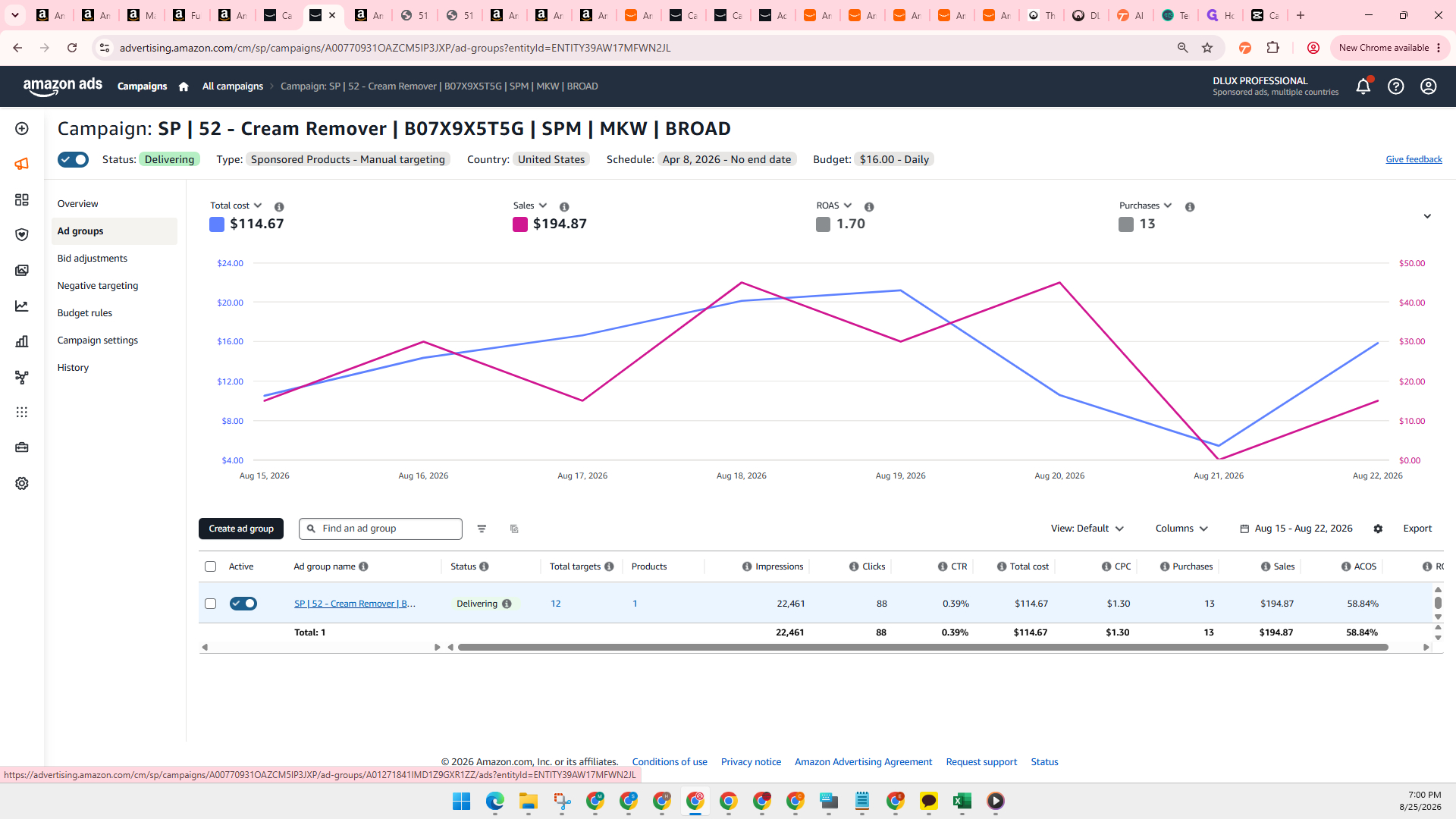
Task: Open Campaign settings section
Action: click(x=98, y=340)
